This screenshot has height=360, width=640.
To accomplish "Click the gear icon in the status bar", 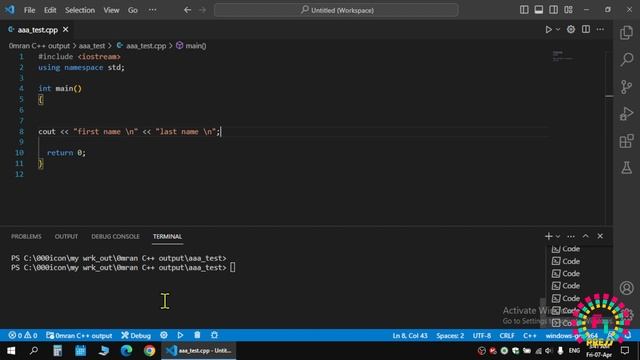I will [x=164, y=335].
